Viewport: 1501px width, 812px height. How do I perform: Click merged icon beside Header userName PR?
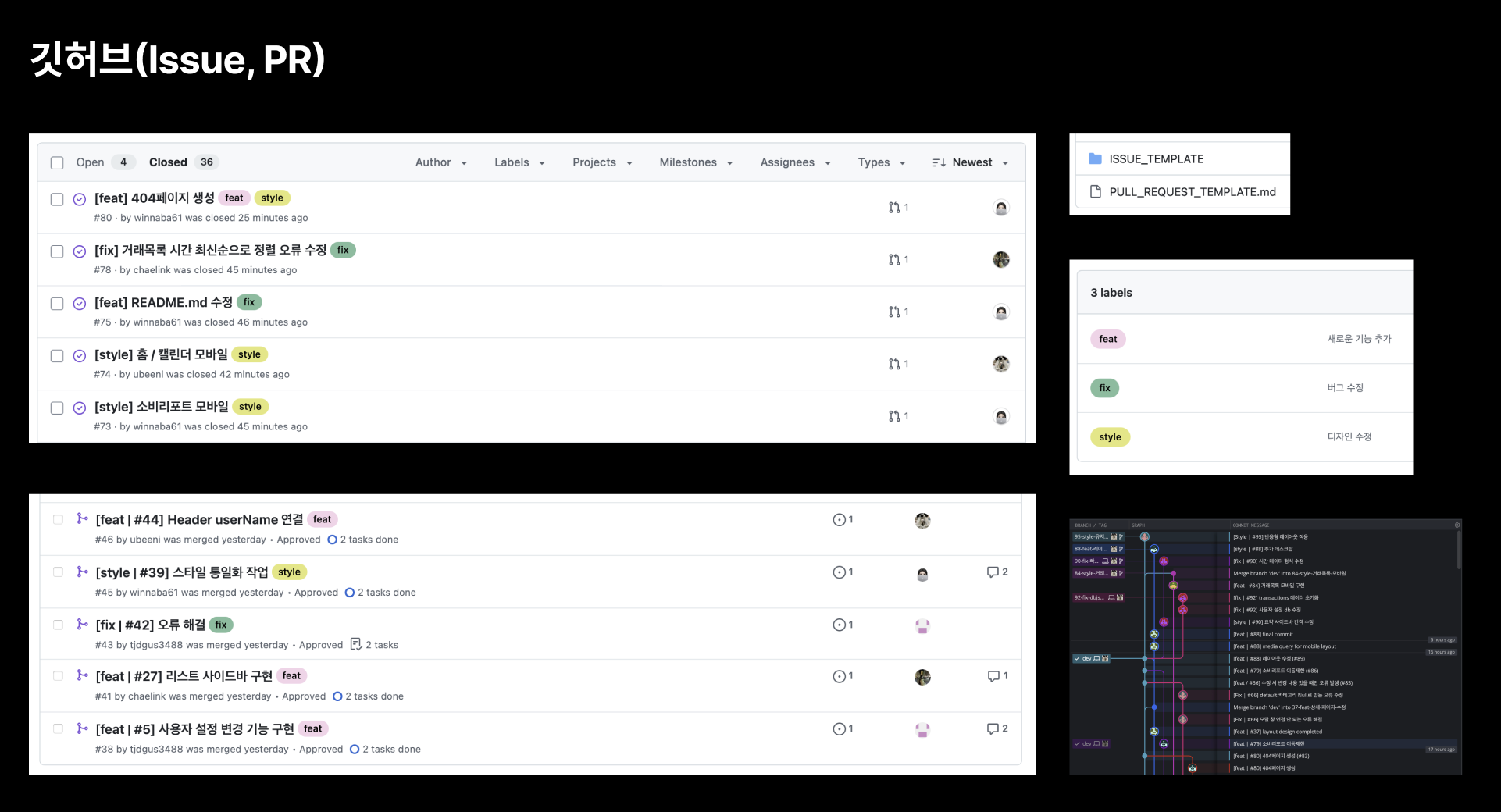82,518
